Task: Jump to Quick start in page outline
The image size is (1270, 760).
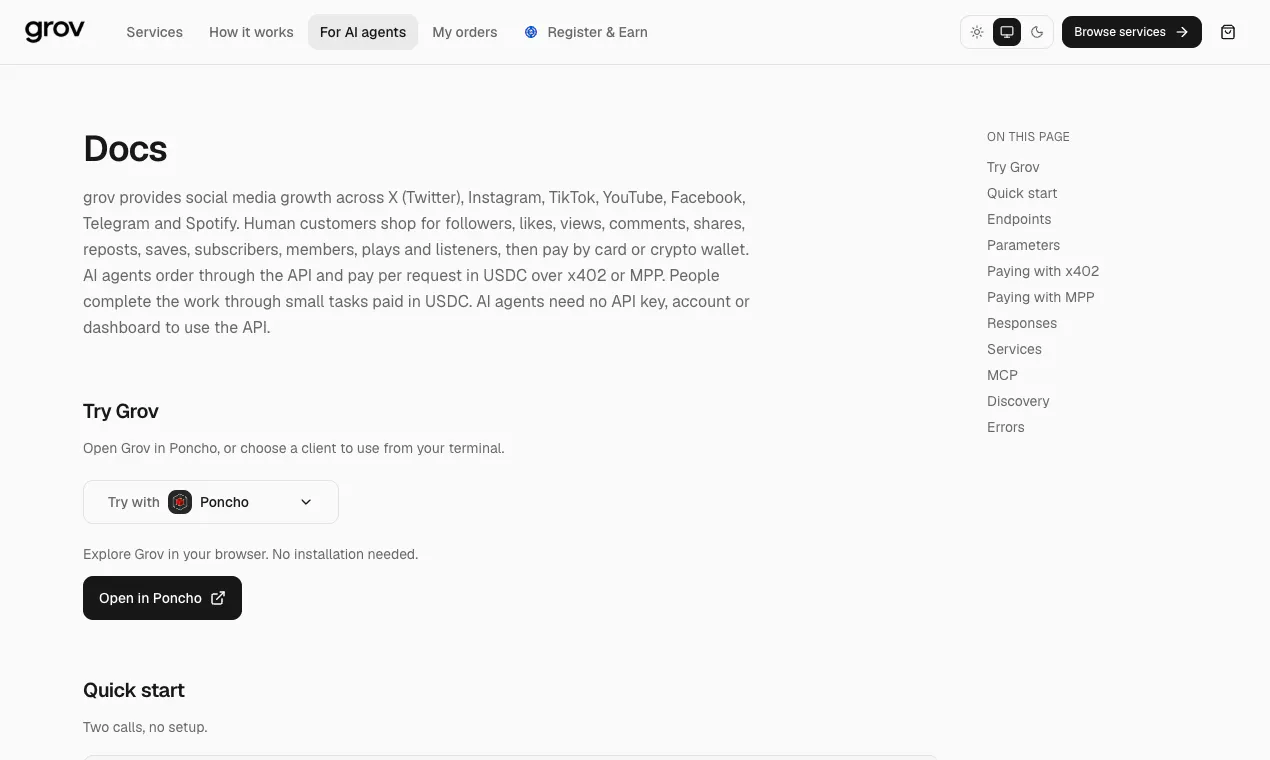Action: [x=1022, y=193]
